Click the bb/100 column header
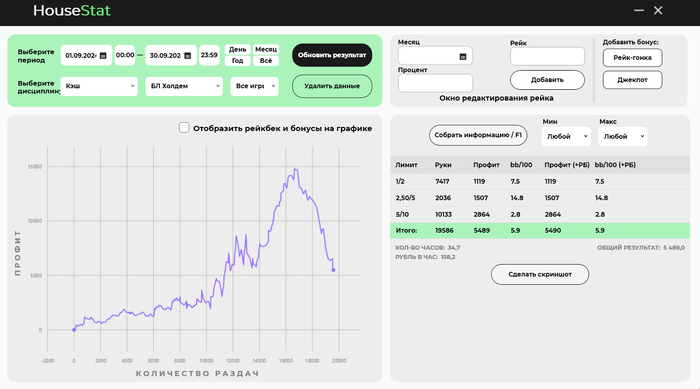Viewport: 700px width, 389px height. point(521,165)
